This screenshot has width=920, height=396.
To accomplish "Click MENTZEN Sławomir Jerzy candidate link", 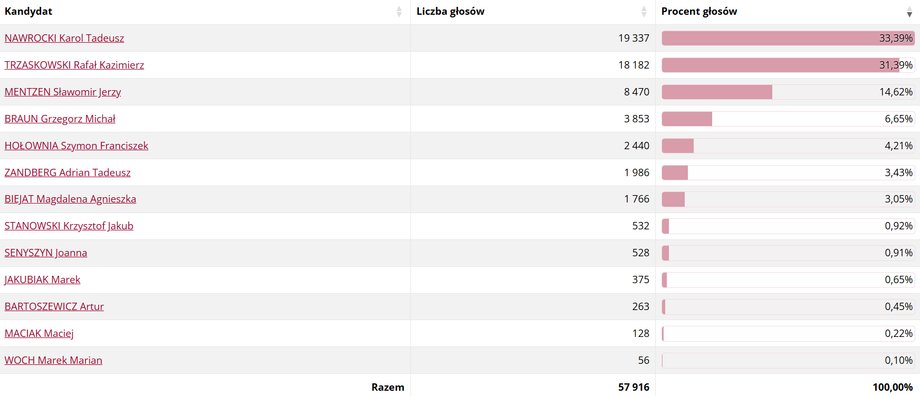I will click(63, 92).
